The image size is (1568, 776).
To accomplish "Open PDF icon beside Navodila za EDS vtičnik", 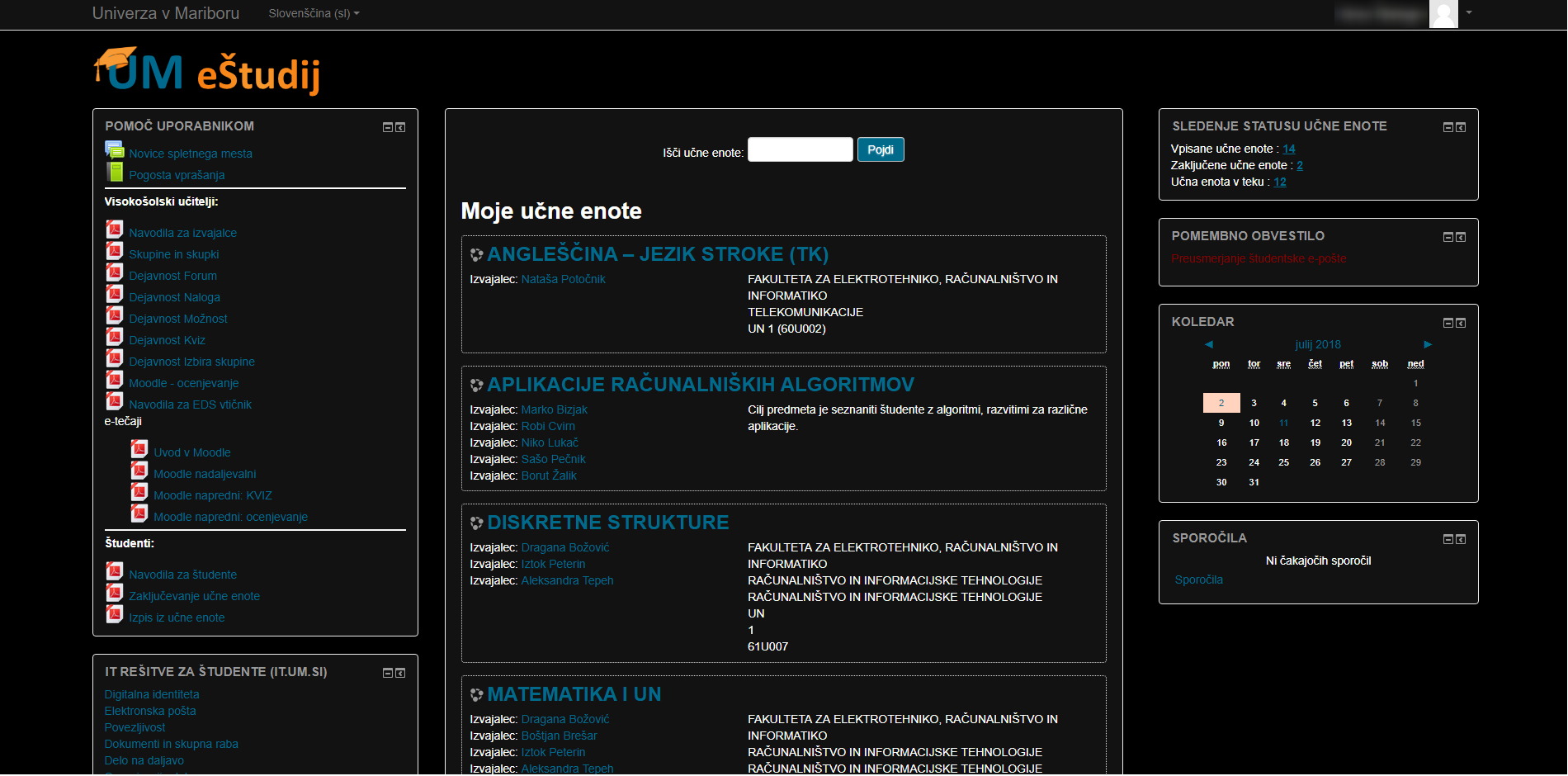I will pos(115,401).
